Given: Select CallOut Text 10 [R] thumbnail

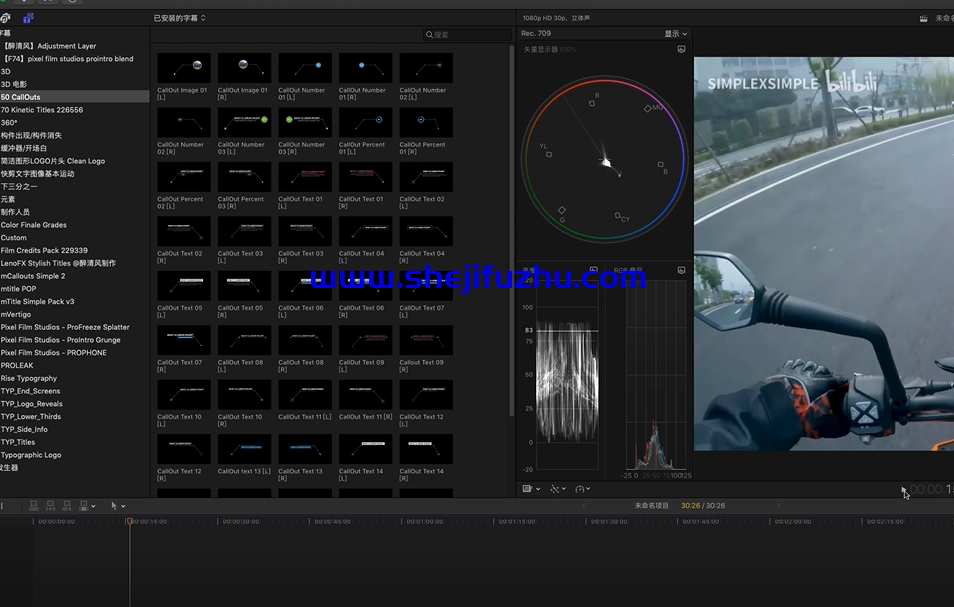Looking at the screenshot, I should (244, 395).
